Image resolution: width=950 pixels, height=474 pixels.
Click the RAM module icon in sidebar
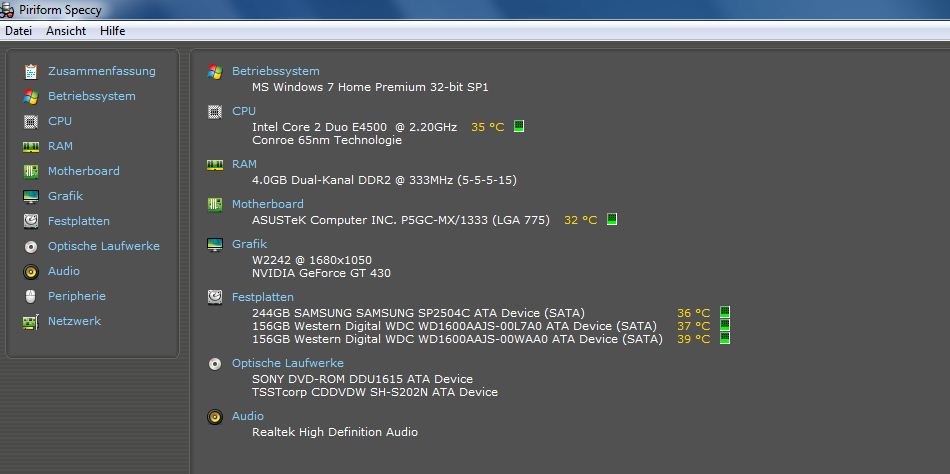point(31,147)
